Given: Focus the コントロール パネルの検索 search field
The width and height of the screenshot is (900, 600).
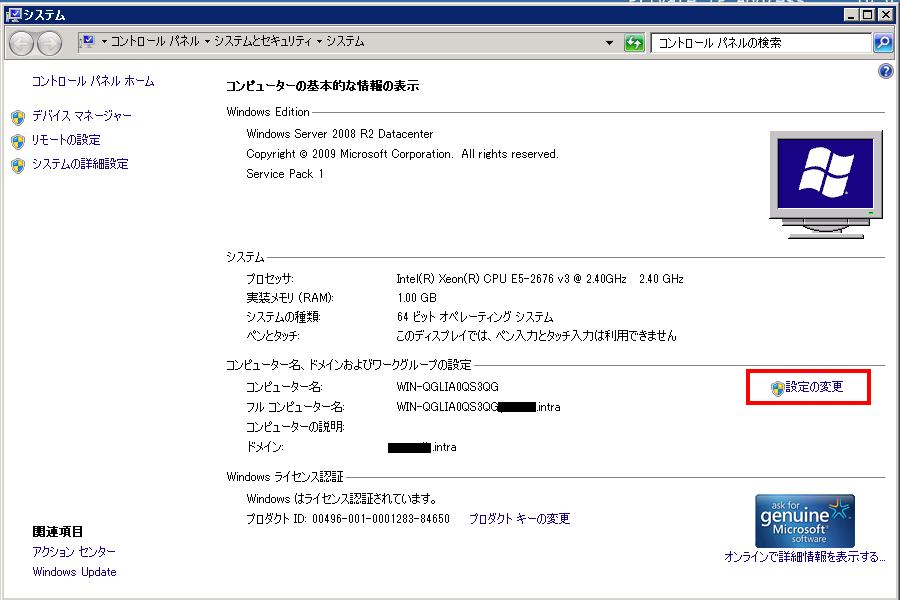Looking at the screenshot, I should pyautogui.click(x=760, y=43).
